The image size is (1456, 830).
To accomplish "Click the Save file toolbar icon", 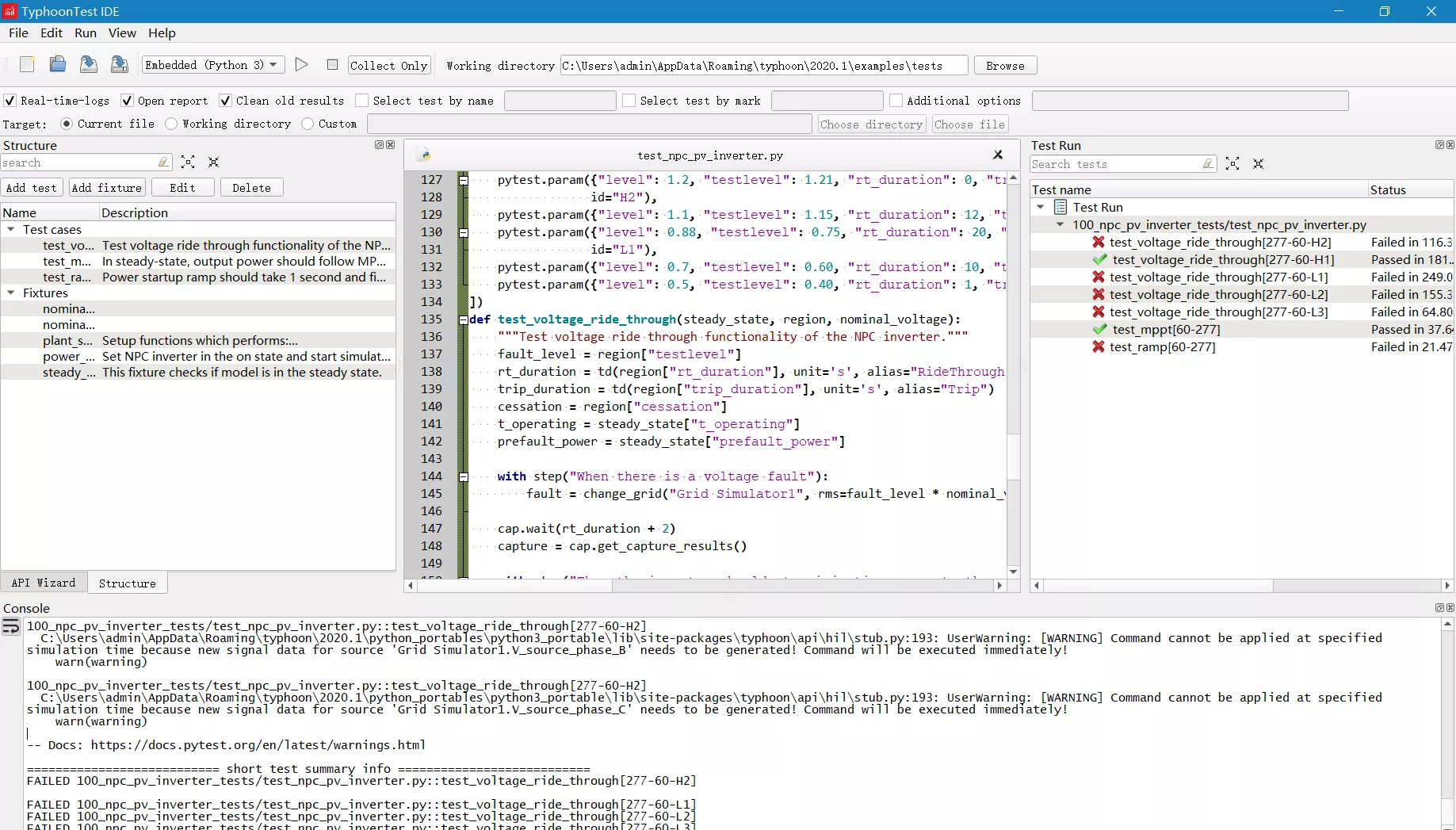I will point(89,65).
